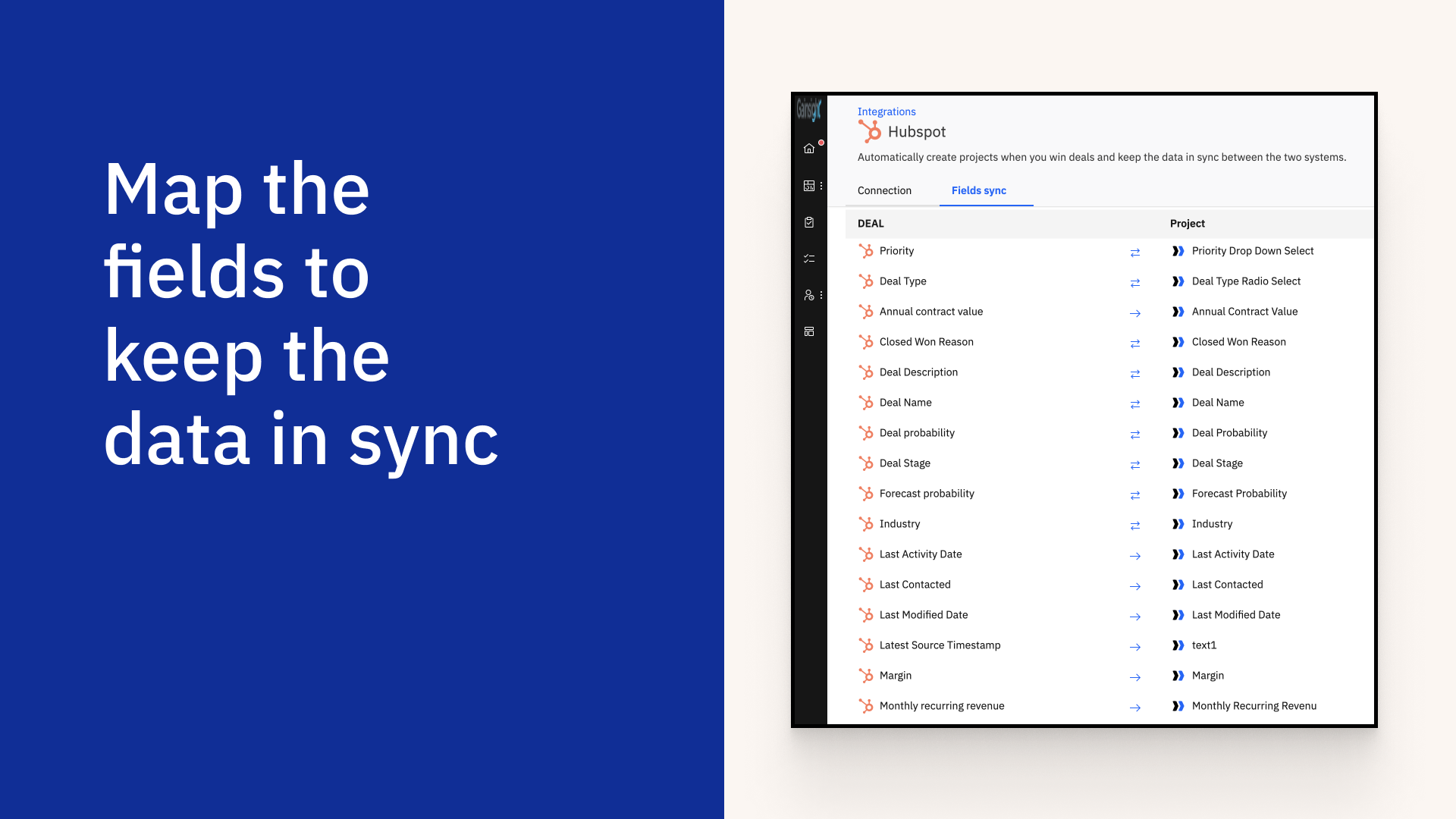The image size is (1456, 819).
Task: Open the templates layout sidebar icon
Action: 809,331
